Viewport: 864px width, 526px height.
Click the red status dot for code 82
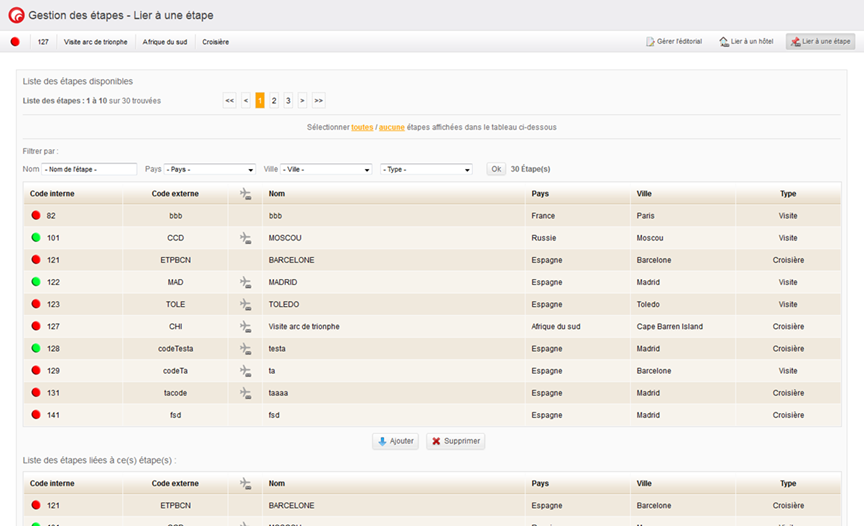click(x=35, y=216)
